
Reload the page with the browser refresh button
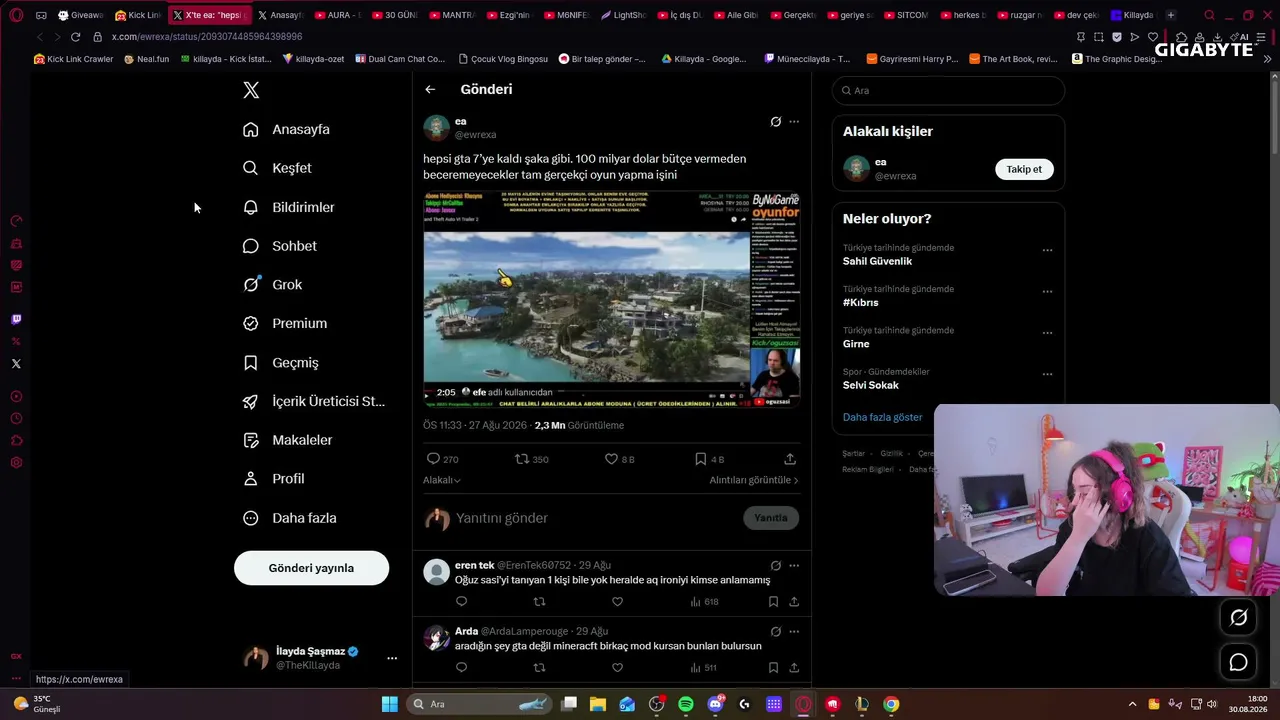[75, 37]
